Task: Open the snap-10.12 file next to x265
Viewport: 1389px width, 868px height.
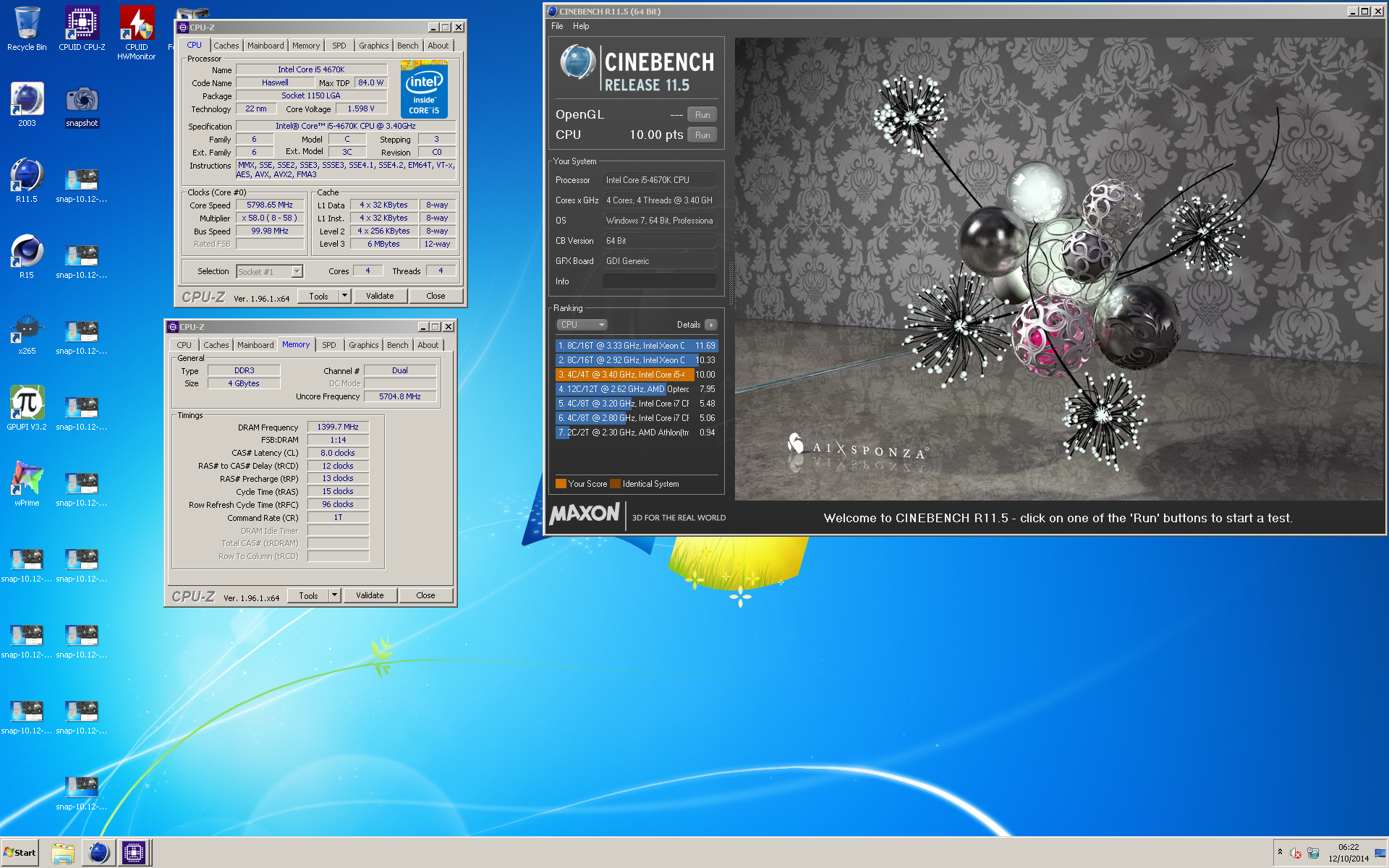Action: pyautogui.click(x=82, y=336)
